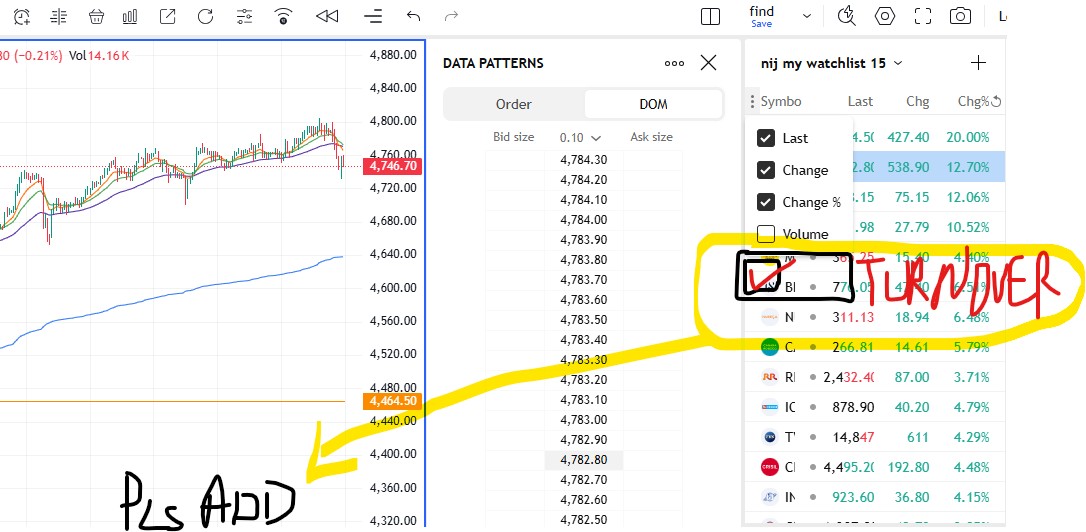
Task: Click the quick search magnifier icon
Action: 846,17
